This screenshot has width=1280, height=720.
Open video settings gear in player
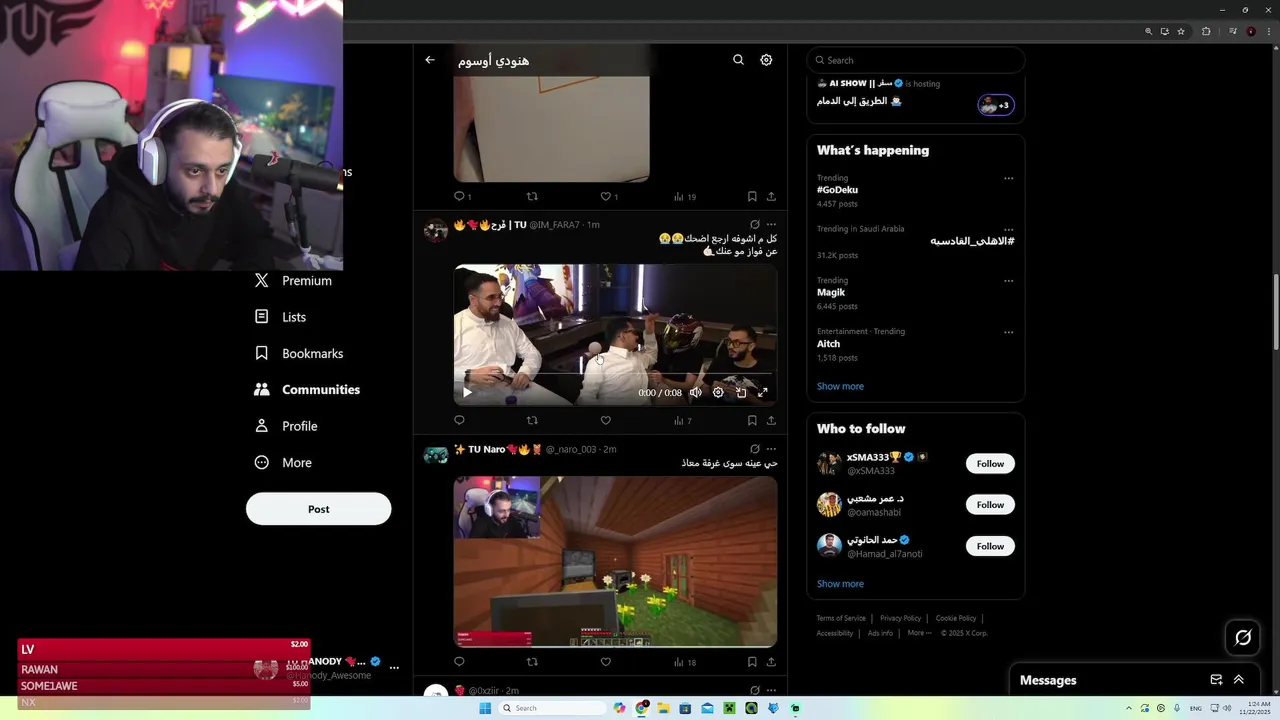718,392
